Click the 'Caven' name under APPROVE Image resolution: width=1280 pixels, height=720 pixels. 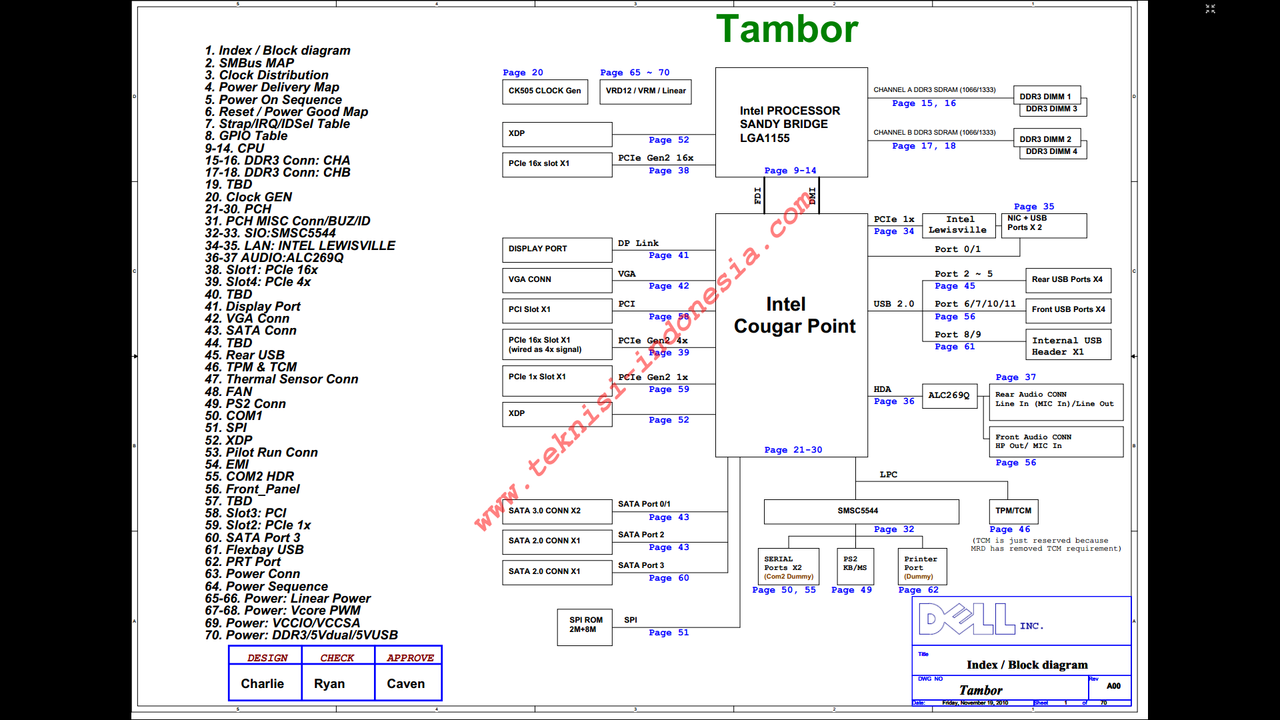tap(406, 684)
